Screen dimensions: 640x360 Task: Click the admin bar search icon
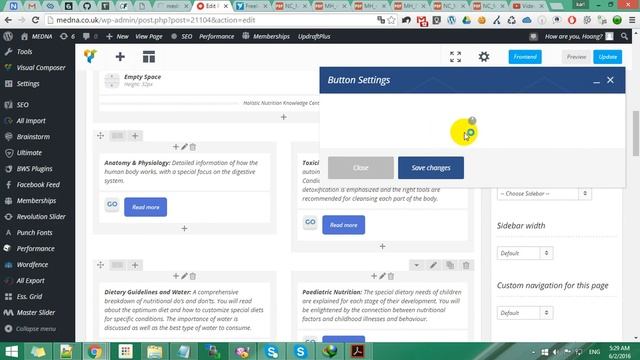click(x=624, y=36)
